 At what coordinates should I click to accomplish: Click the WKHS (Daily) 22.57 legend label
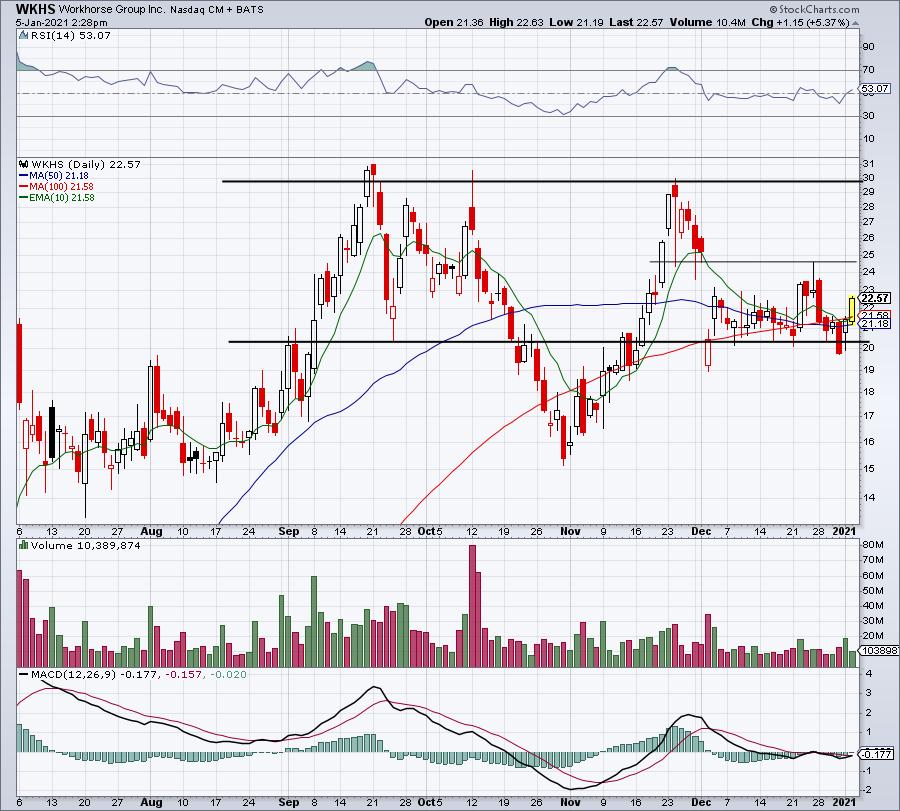[86, 165]
